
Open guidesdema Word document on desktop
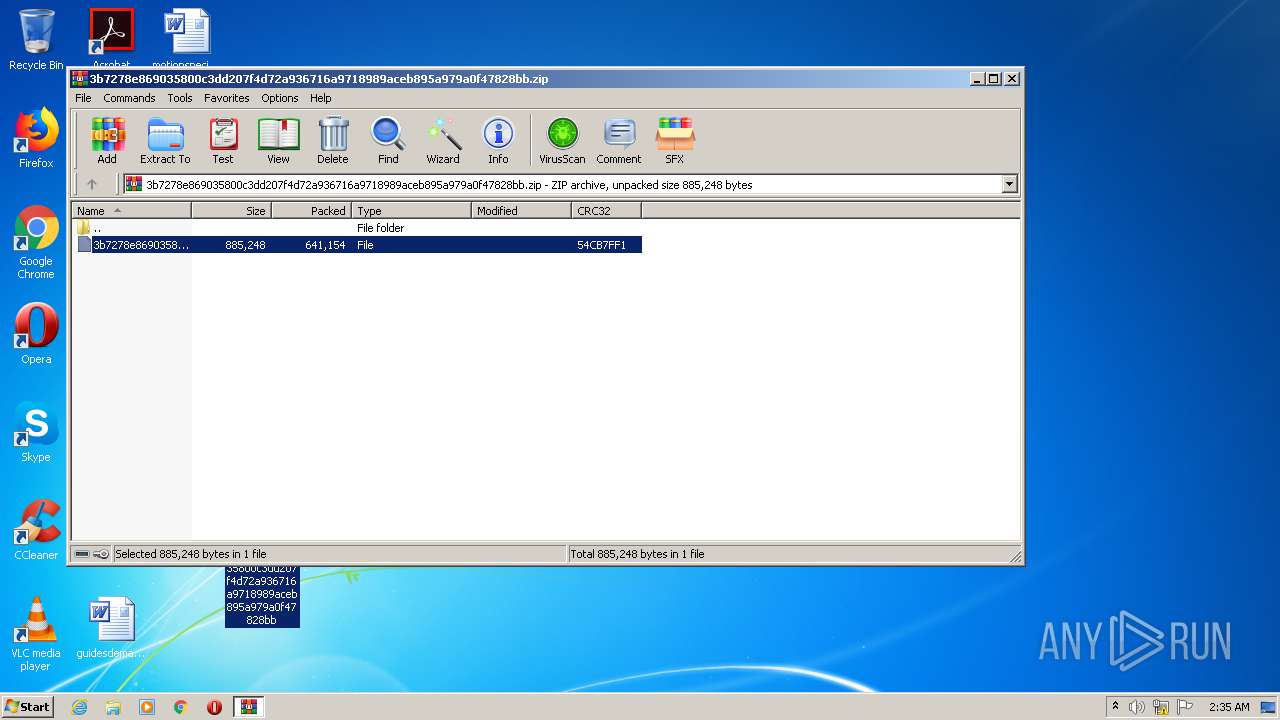pyautogui.click(x=111, y=628)
